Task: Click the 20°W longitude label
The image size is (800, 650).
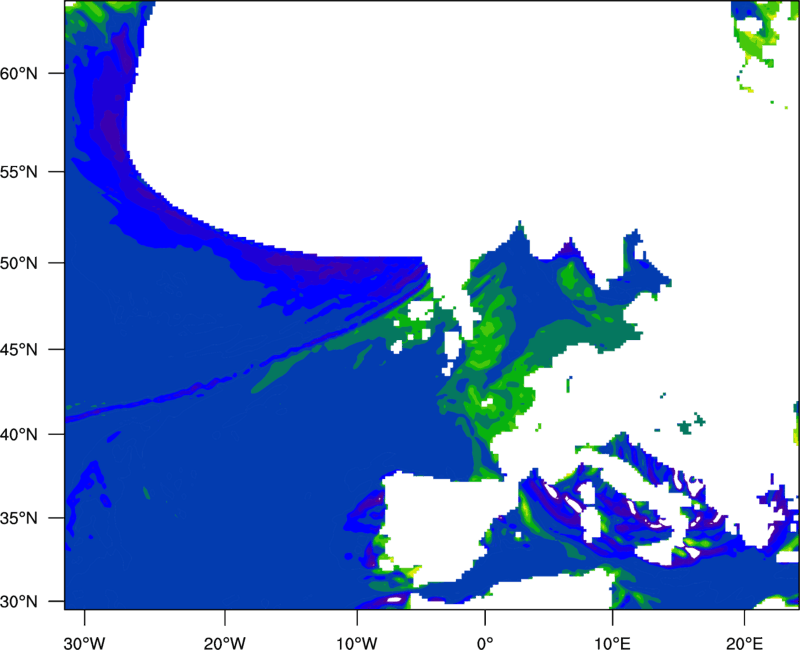Action: tap(224, 643)
